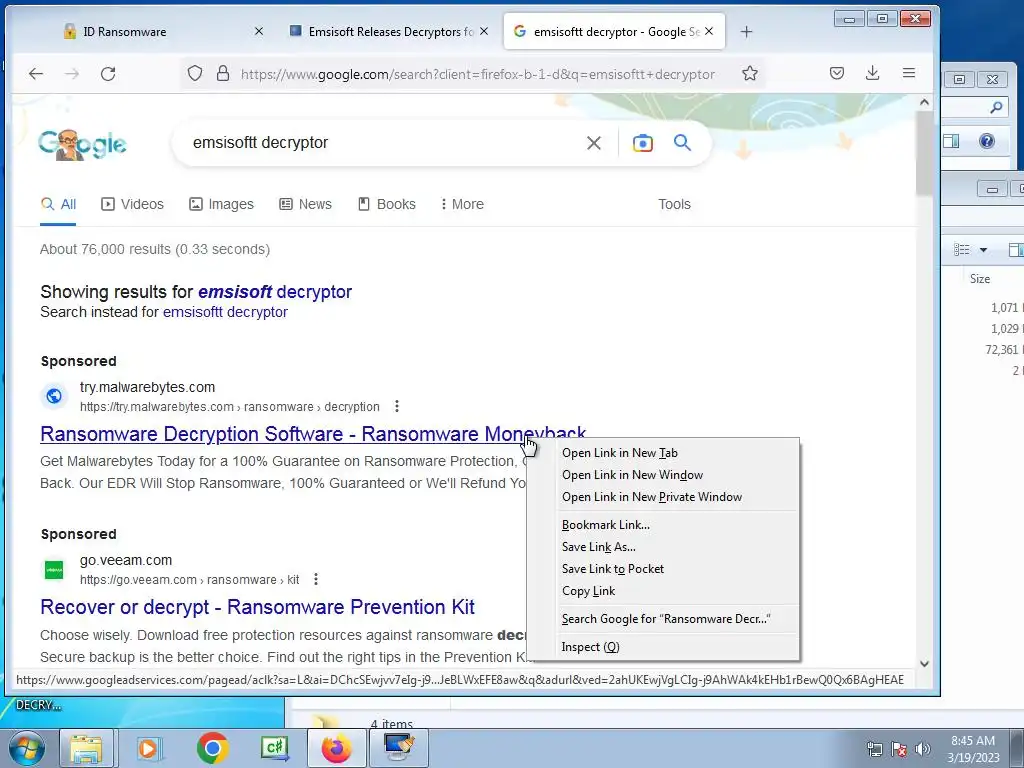The height and width of the screenshot is (768, 1024).
Task: Select the Books search tab
Action: [387, 204]
